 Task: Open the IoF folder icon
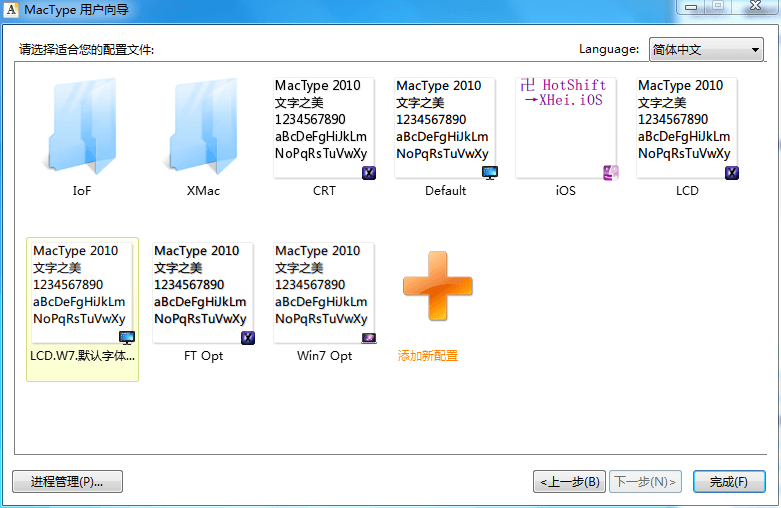[82, 128]
